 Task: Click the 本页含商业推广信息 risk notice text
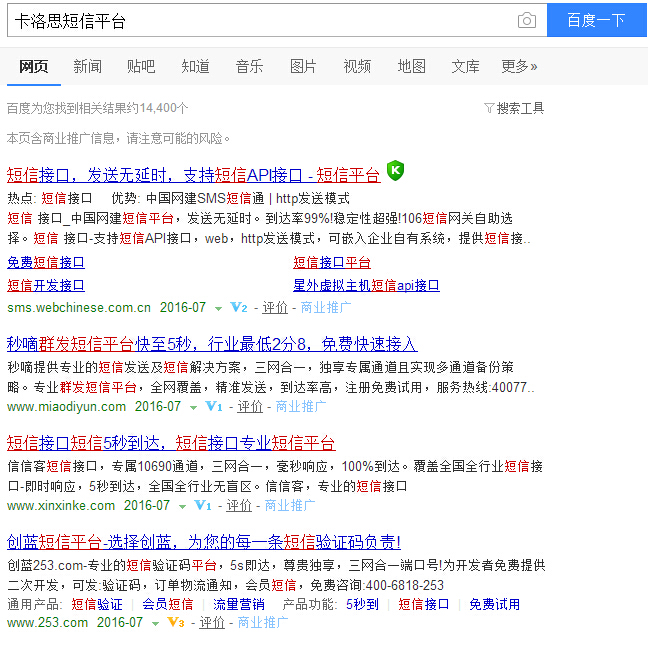(119, 138)
